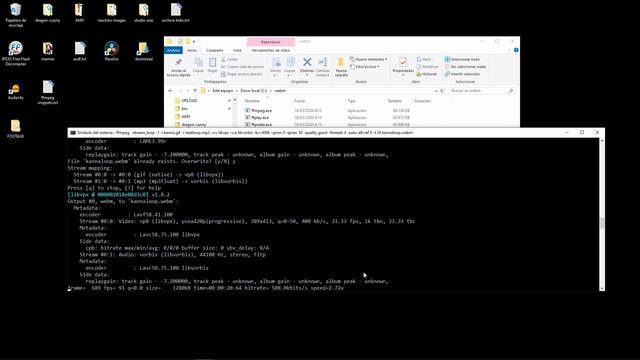This screenshot has width=640, height=360.
Task: Click Pegar acceso directo
Action: click(242, 74)
